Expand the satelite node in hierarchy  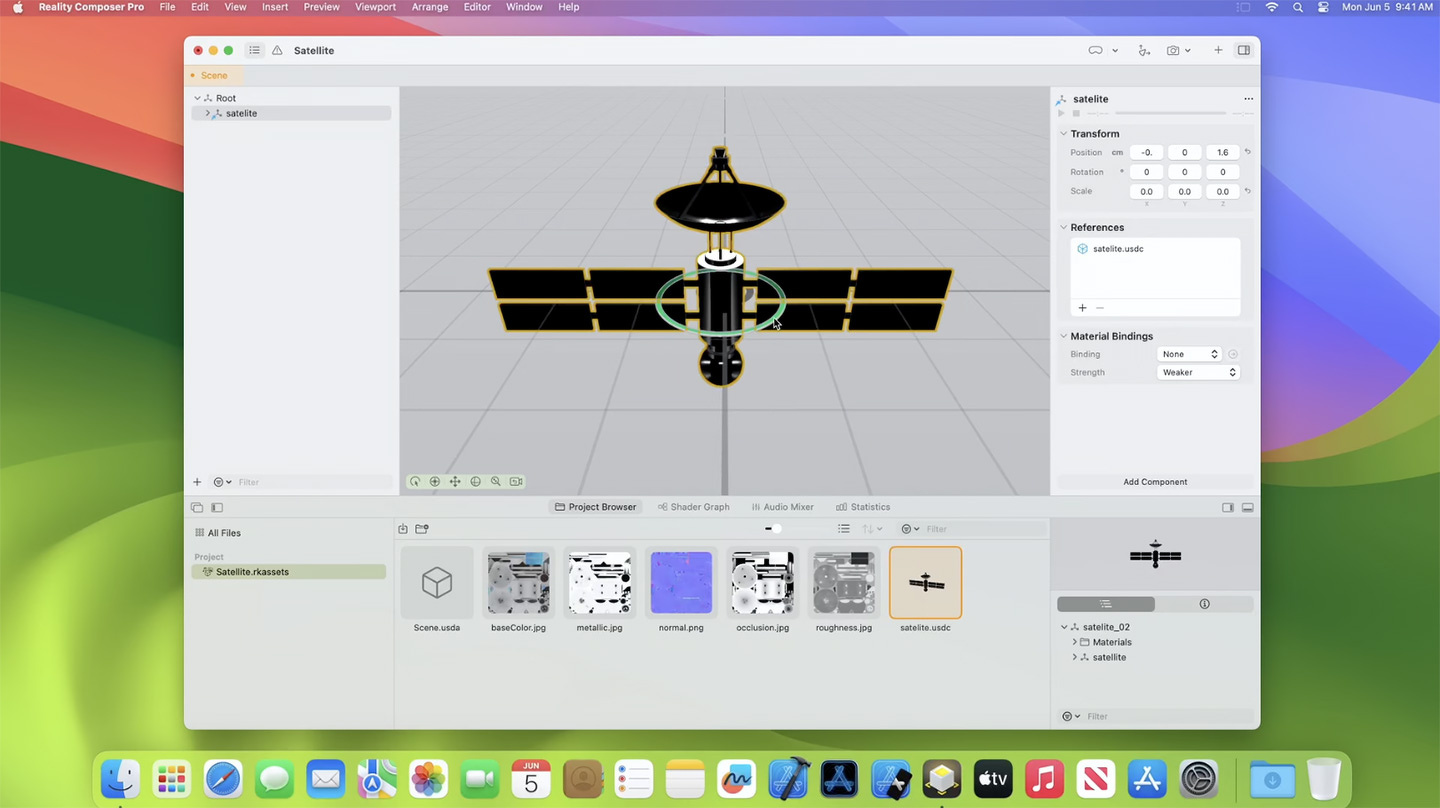pyautogui.click(x=207, y=113)
